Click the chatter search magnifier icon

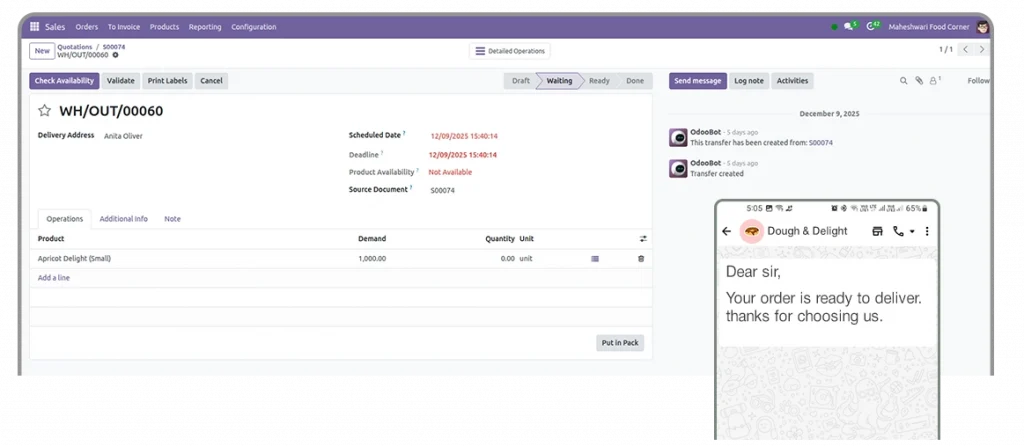tap(904, 81)
